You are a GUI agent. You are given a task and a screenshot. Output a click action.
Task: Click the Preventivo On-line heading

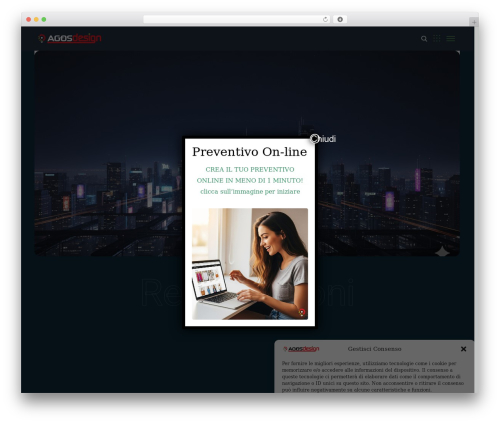click(x=250, y=152)
